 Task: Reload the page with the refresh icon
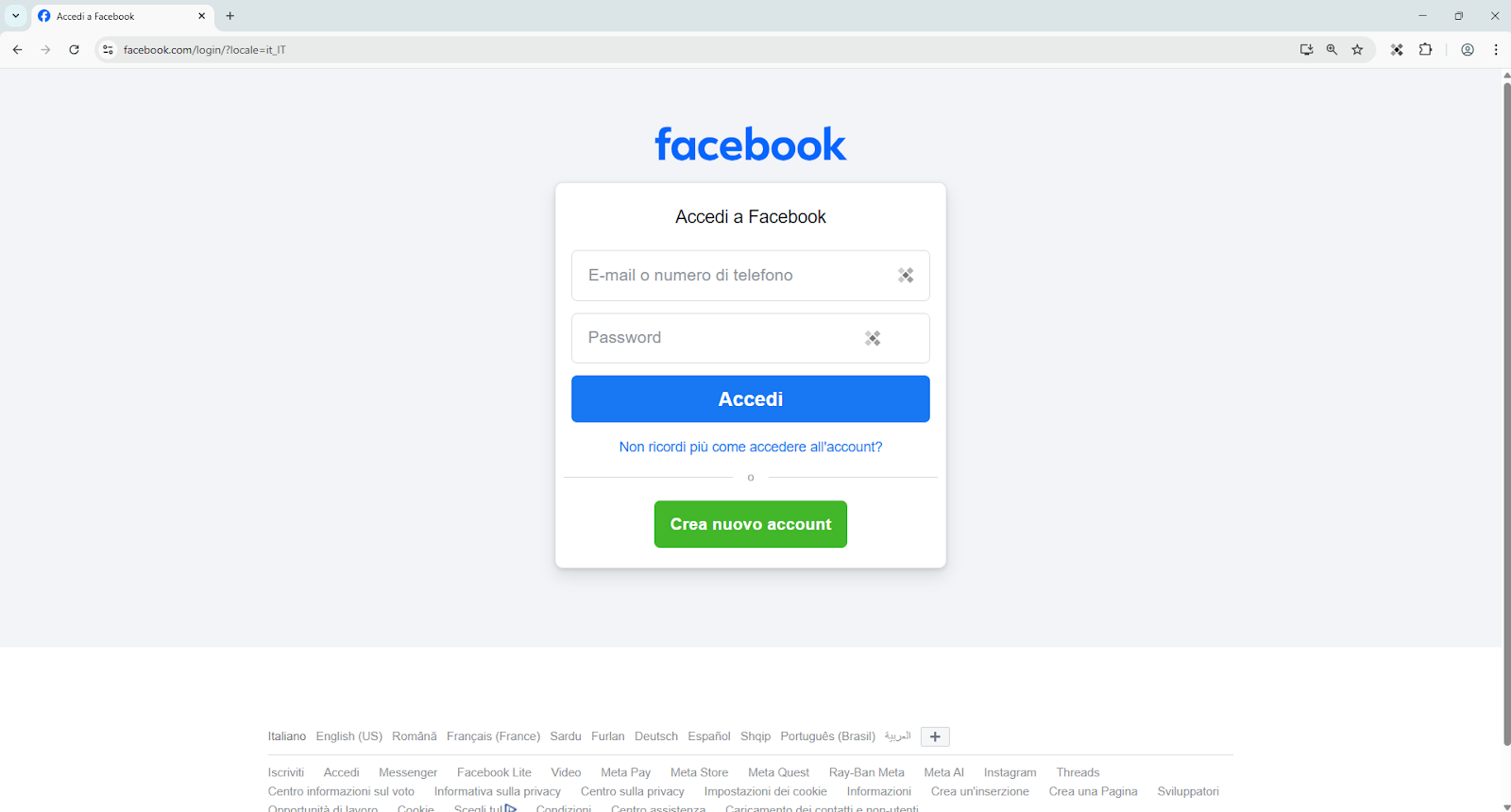74,50
